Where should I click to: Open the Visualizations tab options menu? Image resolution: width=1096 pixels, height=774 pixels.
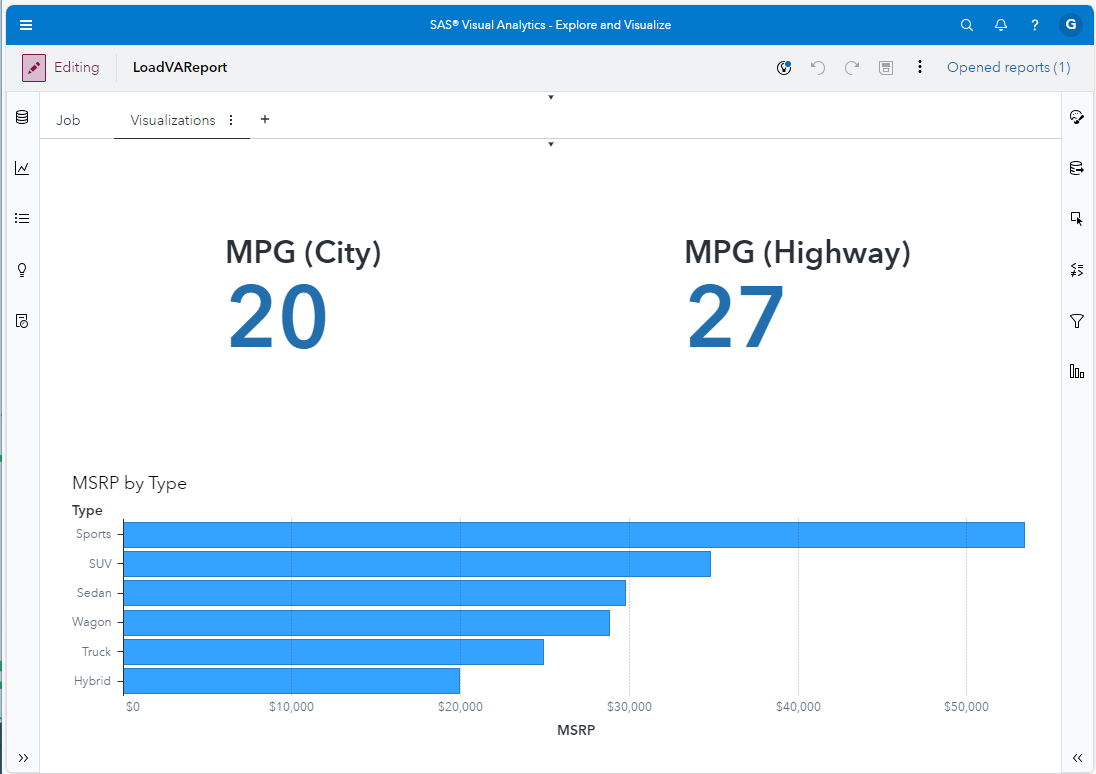231,119
